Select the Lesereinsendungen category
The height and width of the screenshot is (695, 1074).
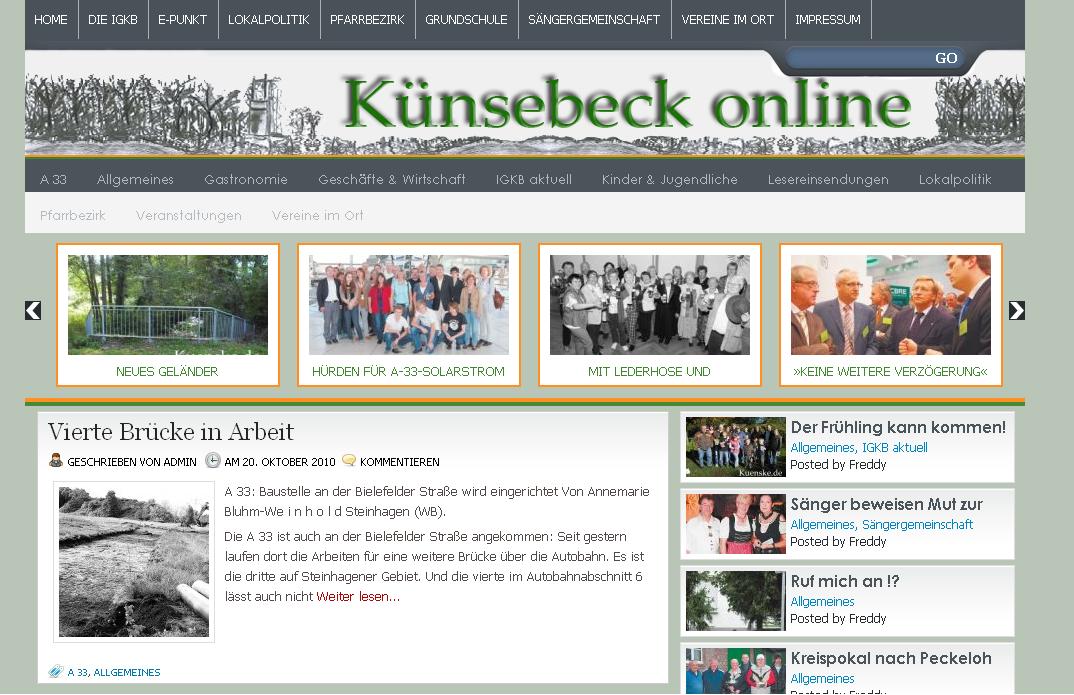[828, 179]
